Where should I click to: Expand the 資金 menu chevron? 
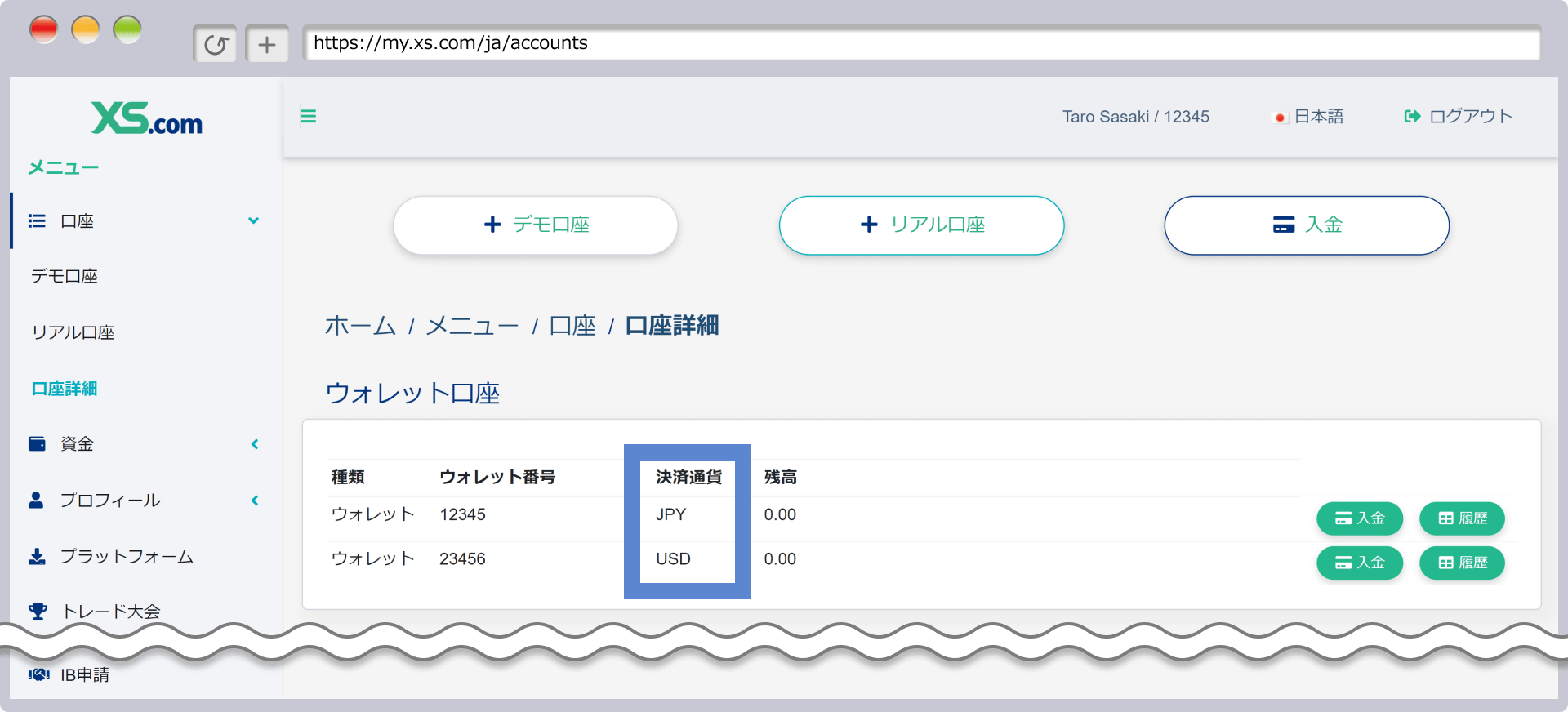[x=255, y=443]
